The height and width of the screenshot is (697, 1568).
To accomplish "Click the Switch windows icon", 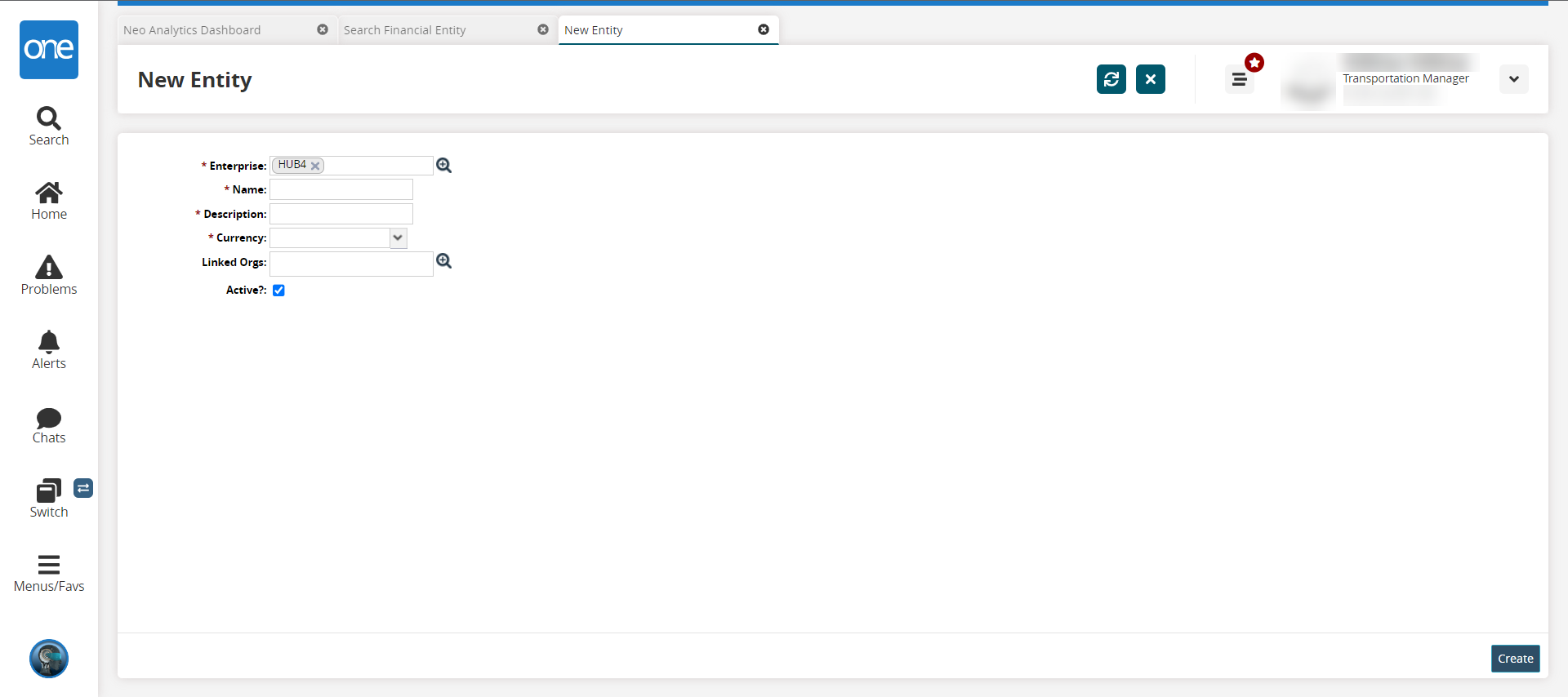I will [x=49, y=491].
